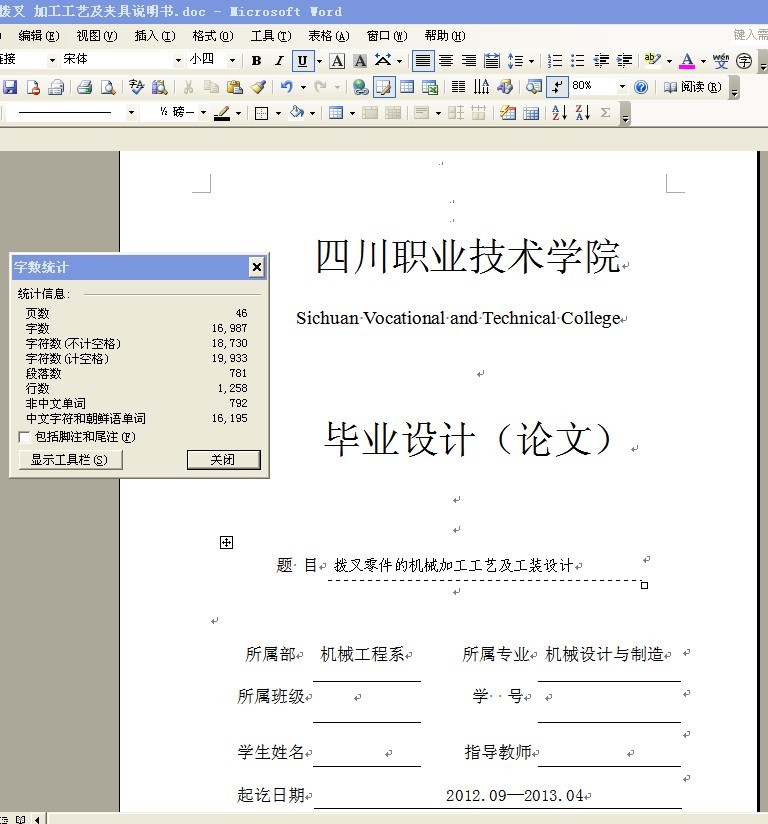Click the Permission restricted document icon

[x=33, y=87]
